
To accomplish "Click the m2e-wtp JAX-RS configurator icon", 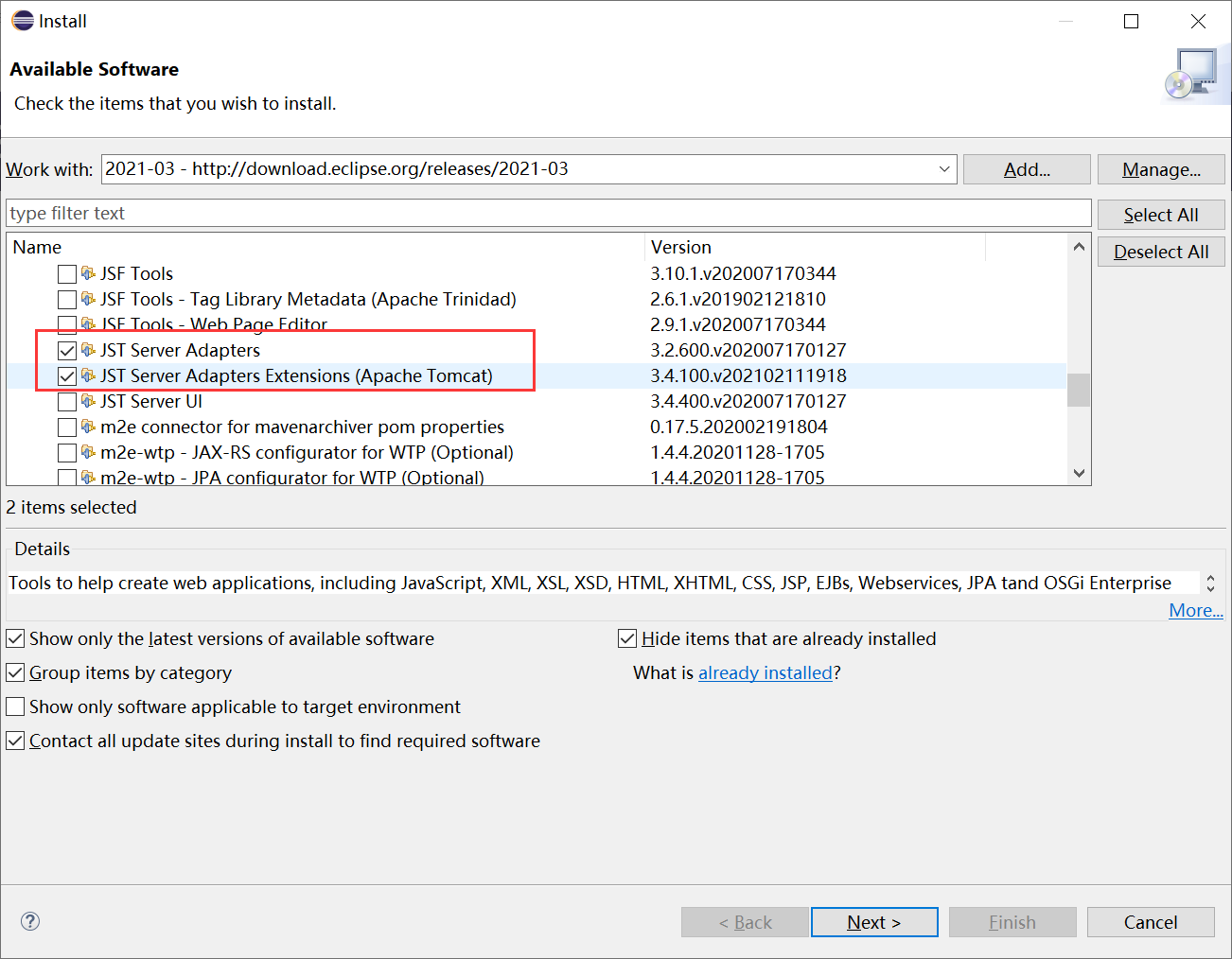I will [x=88, y=452].
